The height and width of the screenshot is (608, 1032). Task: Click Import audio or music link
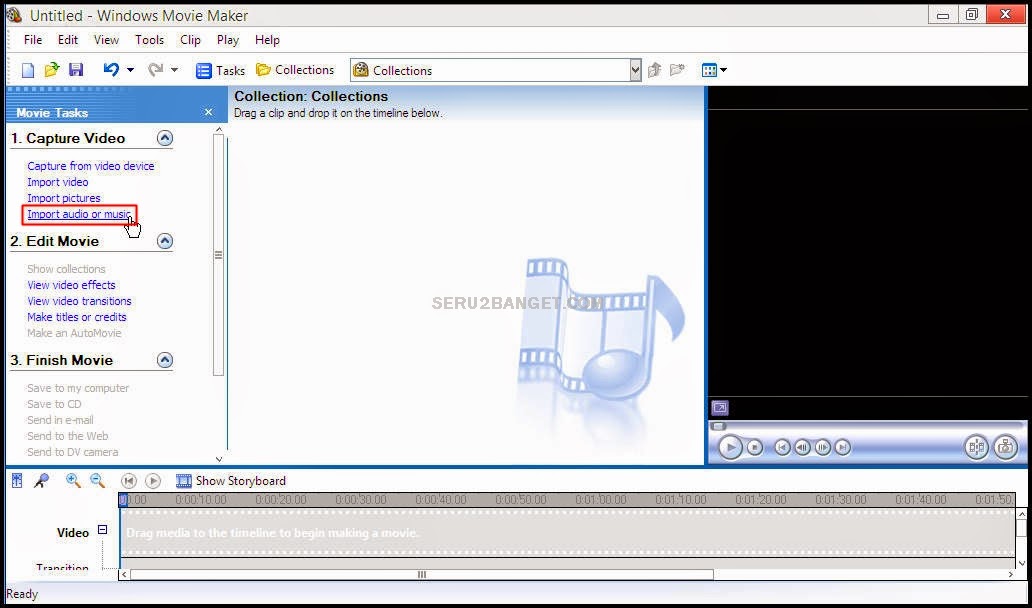79,215
